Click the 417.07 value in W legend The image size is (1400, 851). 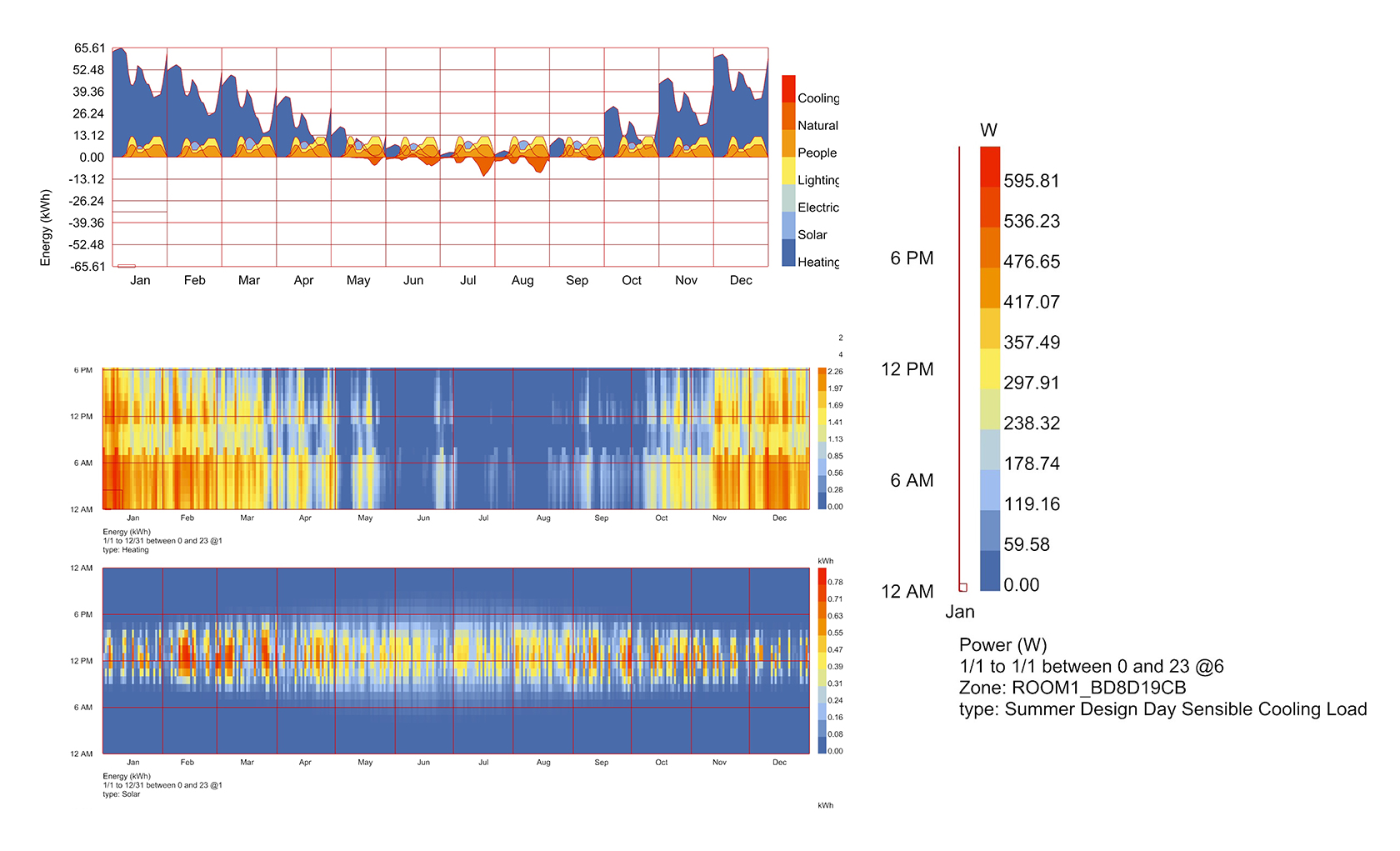point(1032,302)
